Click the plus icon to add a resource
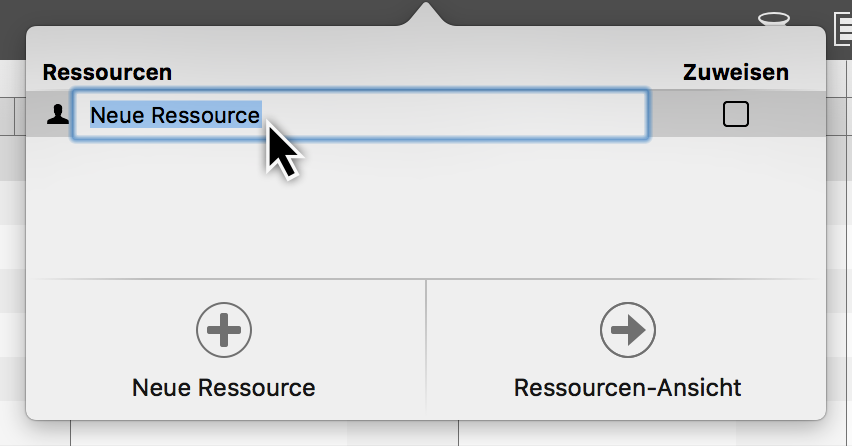The width and height of the screenshot is (852, 446). (223, 329)
